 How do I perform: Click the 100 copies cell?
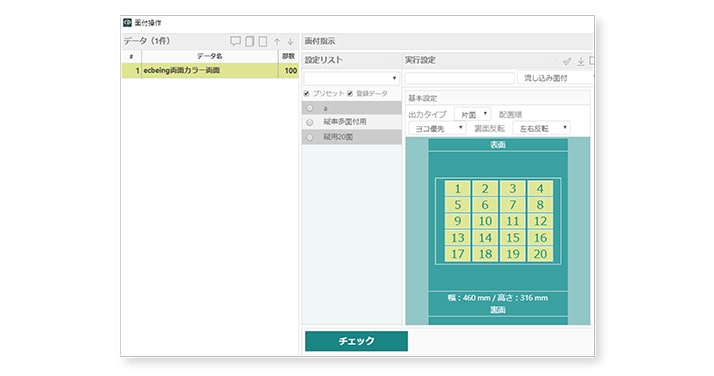click(288, 71)
